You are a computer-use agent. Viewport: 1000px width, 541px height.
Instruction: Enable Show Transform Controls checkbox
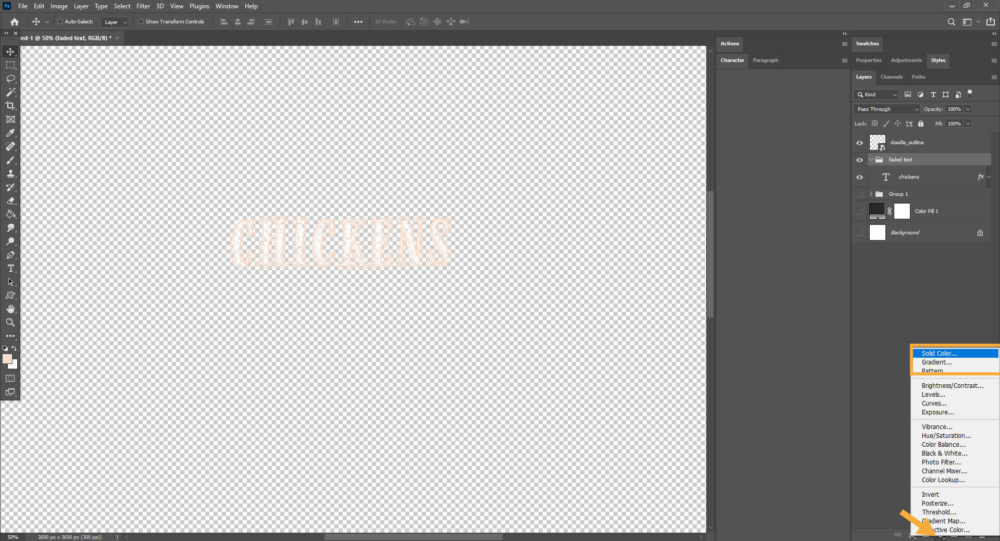140,21
